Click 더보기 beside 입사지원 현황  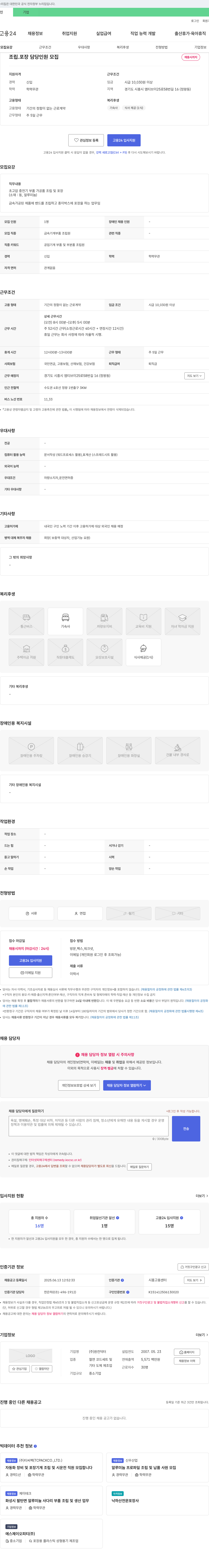[x=201, y=1196]
